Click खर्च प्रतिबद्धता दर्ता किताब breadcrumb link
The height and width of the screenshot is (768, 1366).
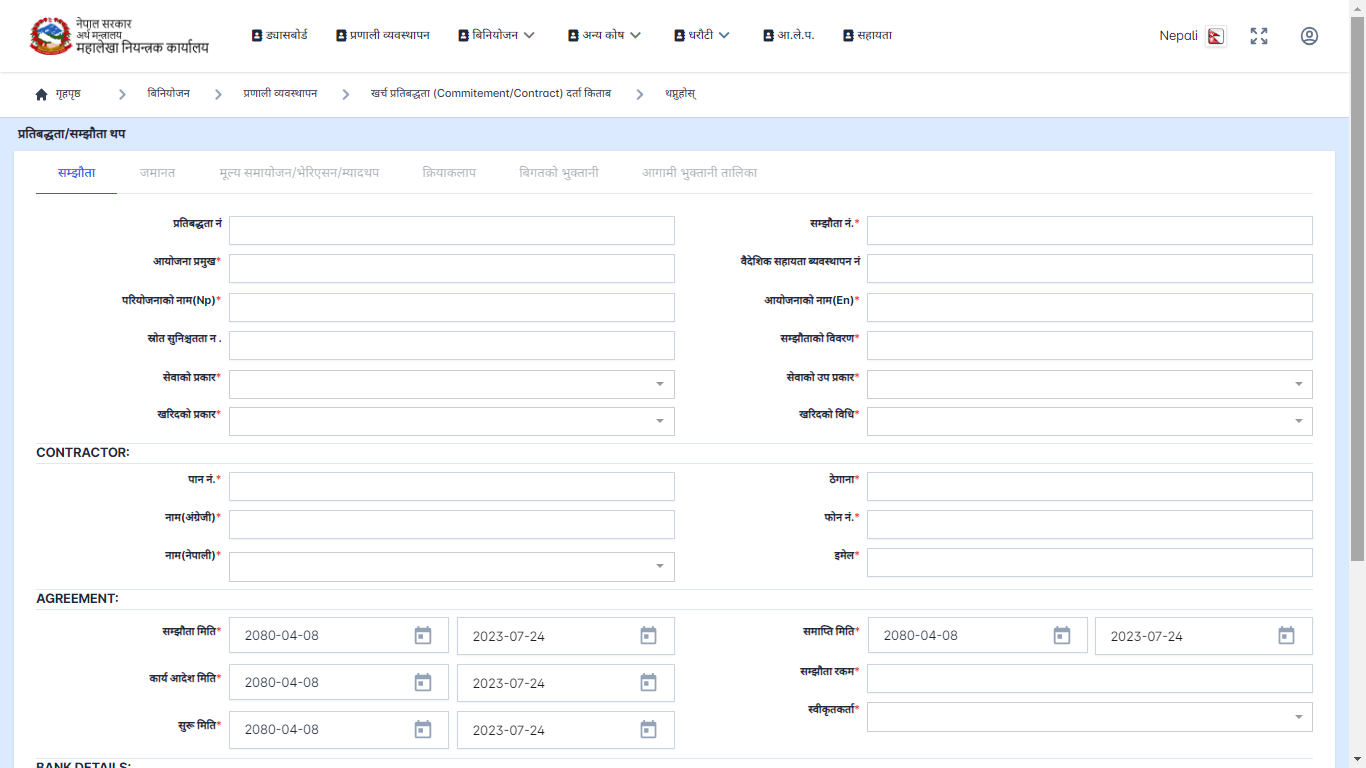pos(490,94)
